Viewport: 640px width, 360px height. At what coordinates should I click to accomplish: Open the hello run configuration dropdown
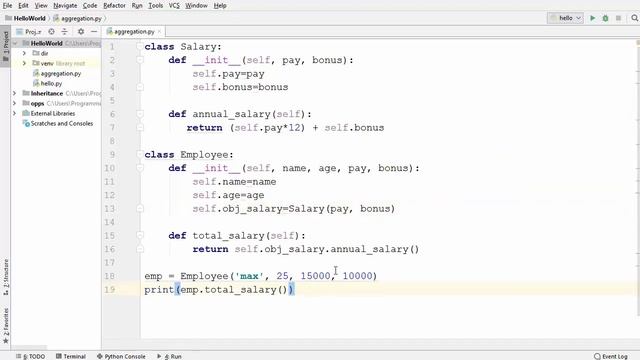click(x=565, y=18)
